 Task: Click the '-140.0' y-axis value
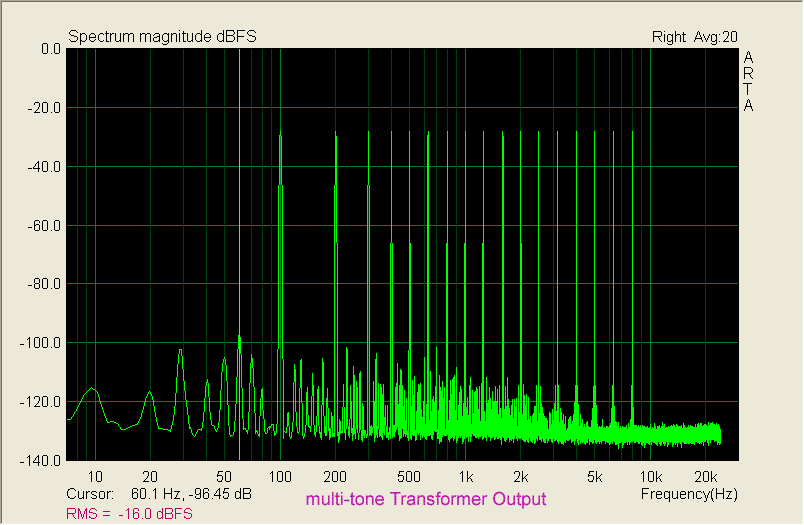(x=41, y=461)
